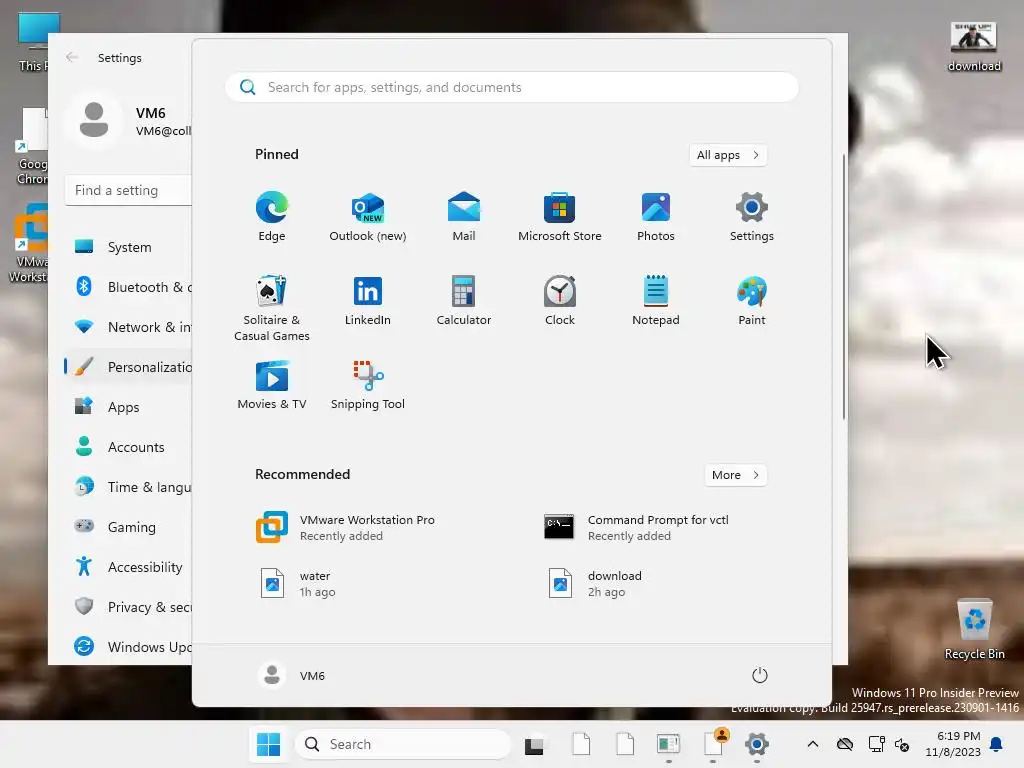Select System in Settings sidebar
Screen dimensions: 1024x768
[129, 247]
